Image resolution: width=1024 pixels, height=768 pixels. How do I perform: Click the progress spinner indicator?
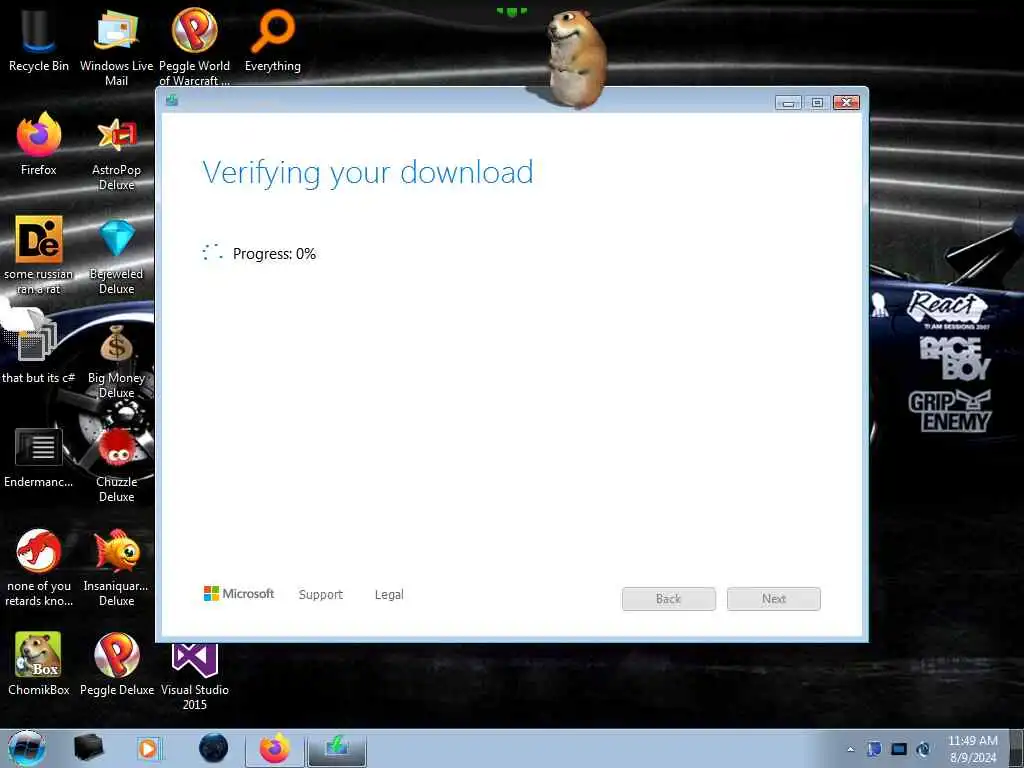pyautogui.click(x=212, y=253)
